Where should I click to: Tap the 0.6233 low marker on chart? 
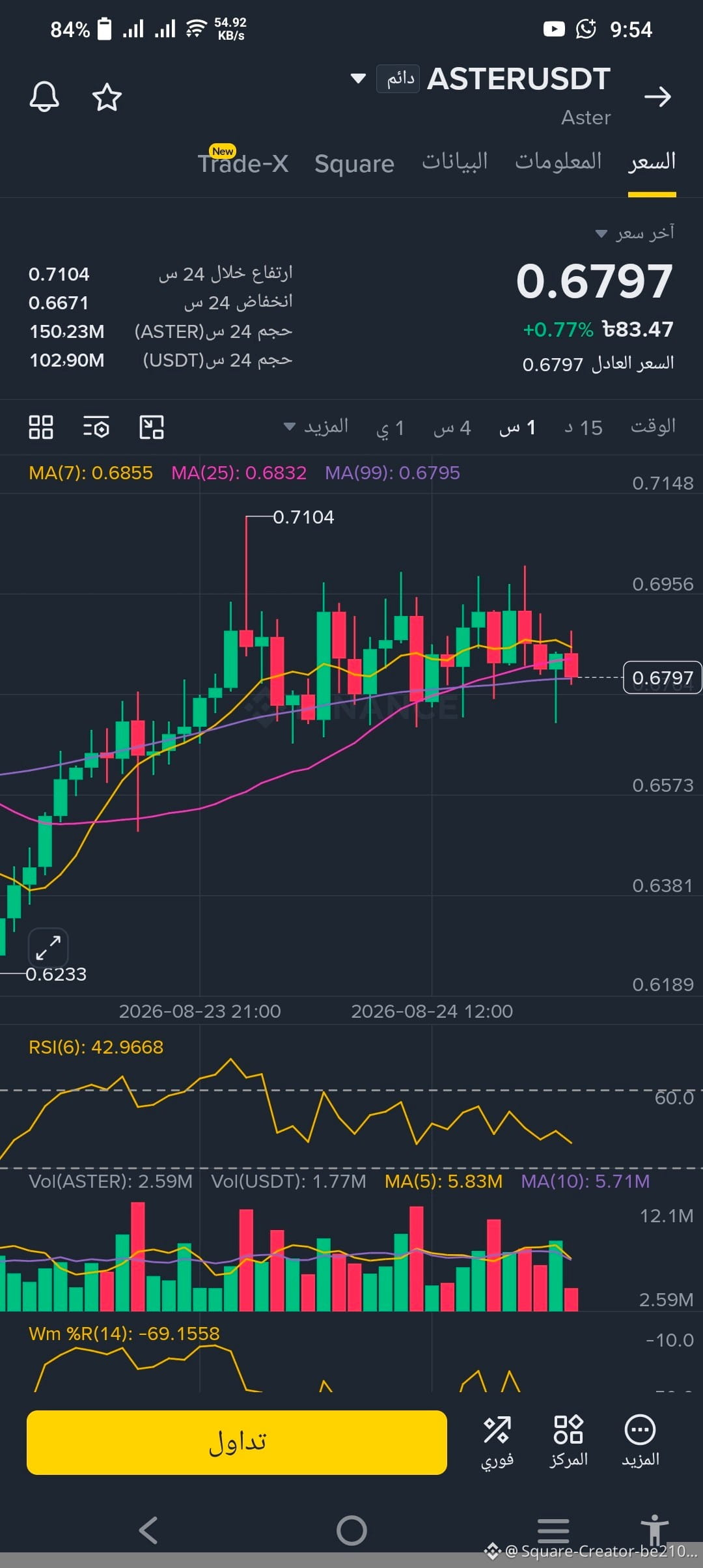click(x=56, y=974)
